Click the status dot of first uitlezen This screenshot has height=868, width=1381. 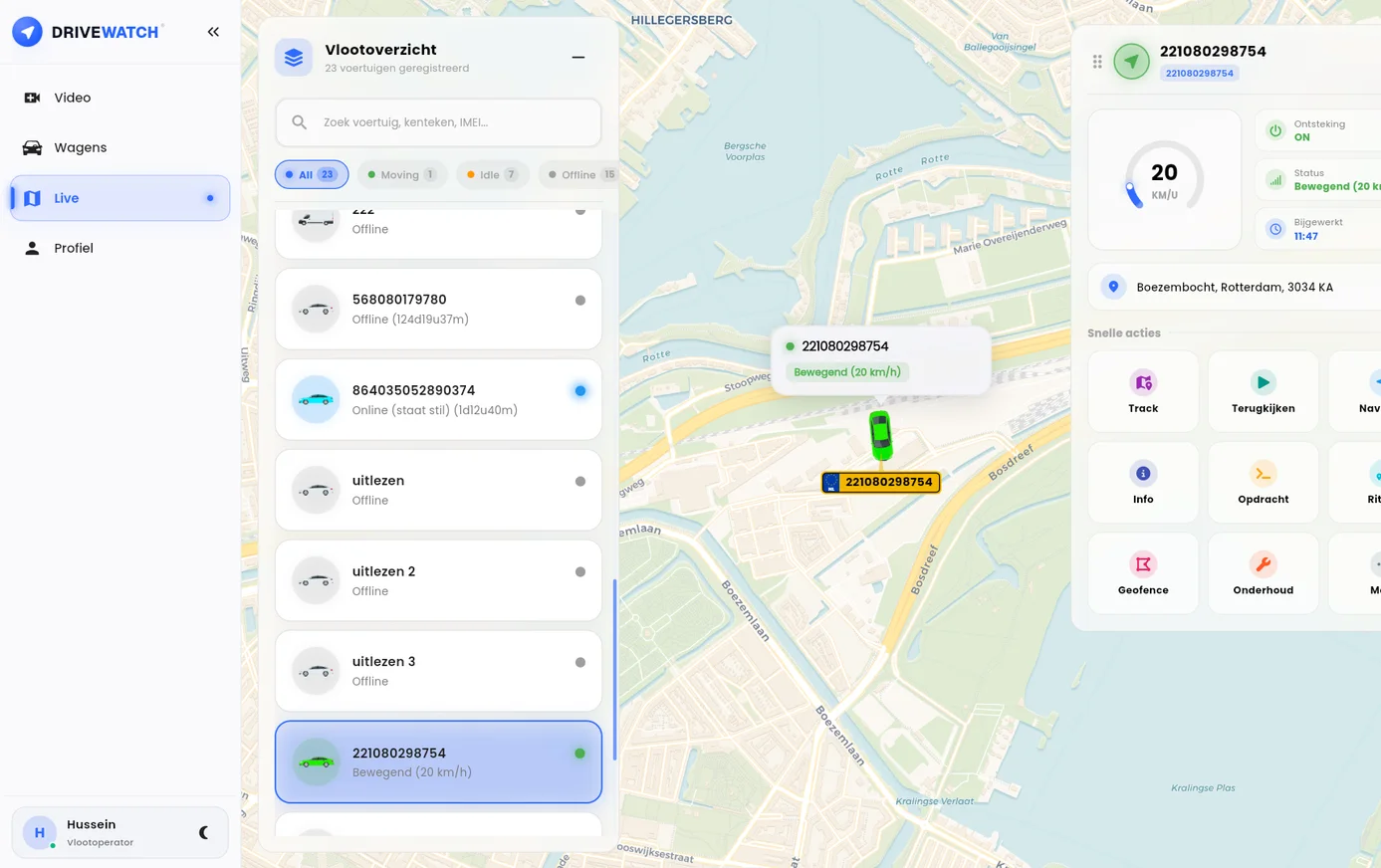(x=580, y=481)
